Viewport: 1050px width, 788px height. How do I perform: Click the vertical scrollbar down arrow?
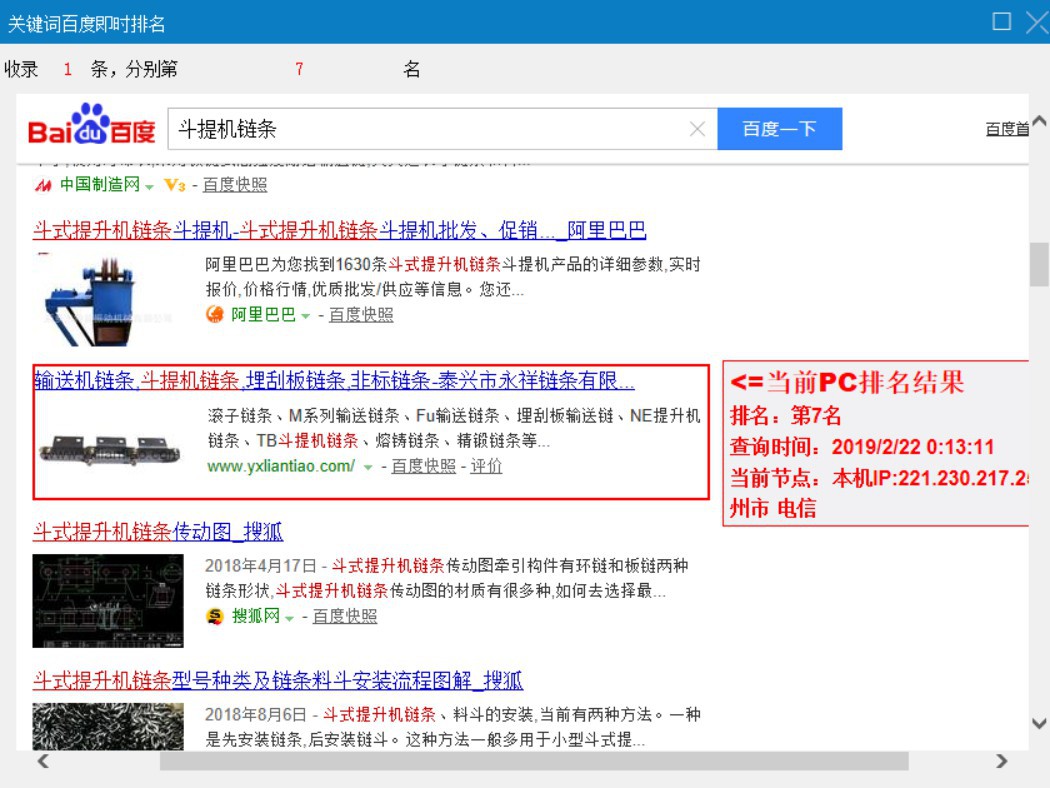1039,723
